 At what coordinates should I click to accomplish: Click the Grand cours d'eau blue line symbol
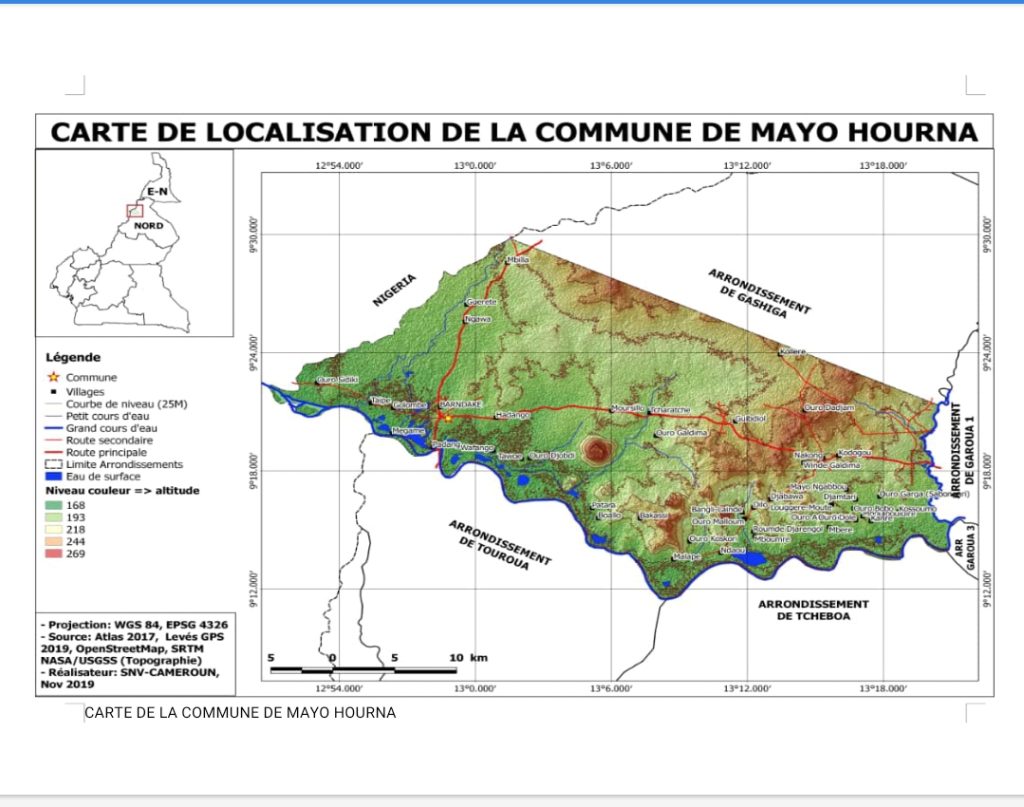tap(52, 427)
